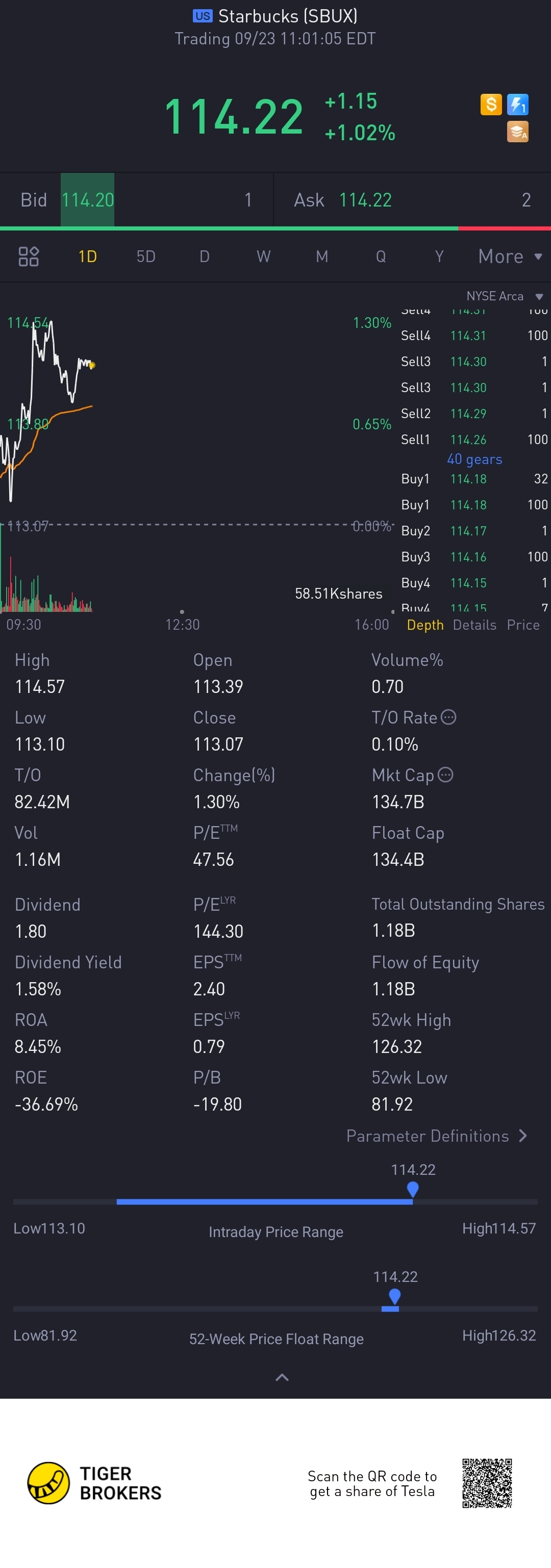Tap the Mkt Cap info icon

(446, 774)
